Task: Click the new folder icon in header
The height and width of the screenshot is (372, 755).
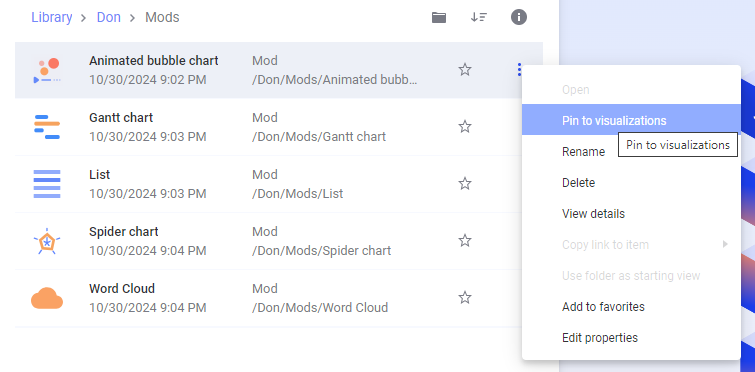Action: click(439, 18)
